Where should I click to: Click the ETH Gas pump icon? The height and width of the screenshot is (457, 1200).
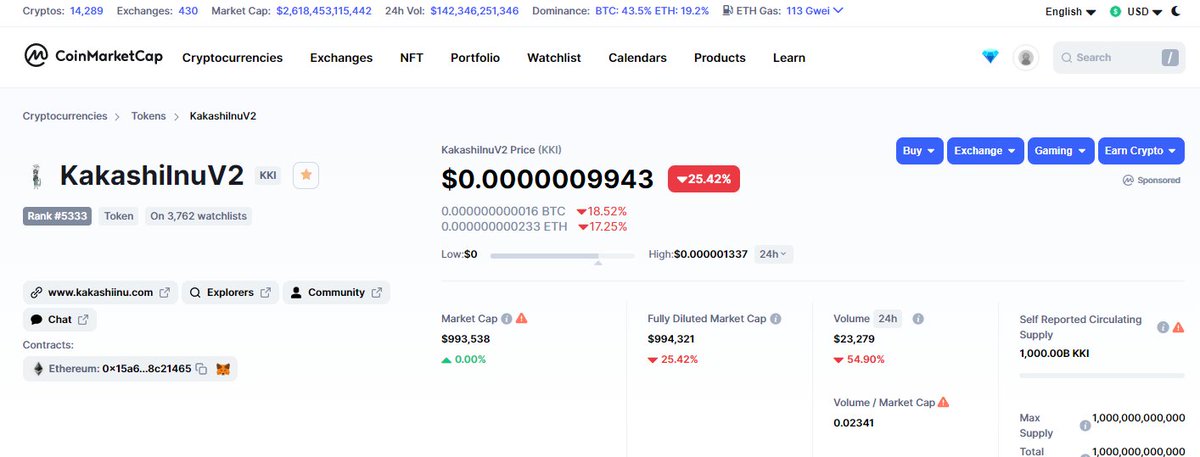(730, 11)
